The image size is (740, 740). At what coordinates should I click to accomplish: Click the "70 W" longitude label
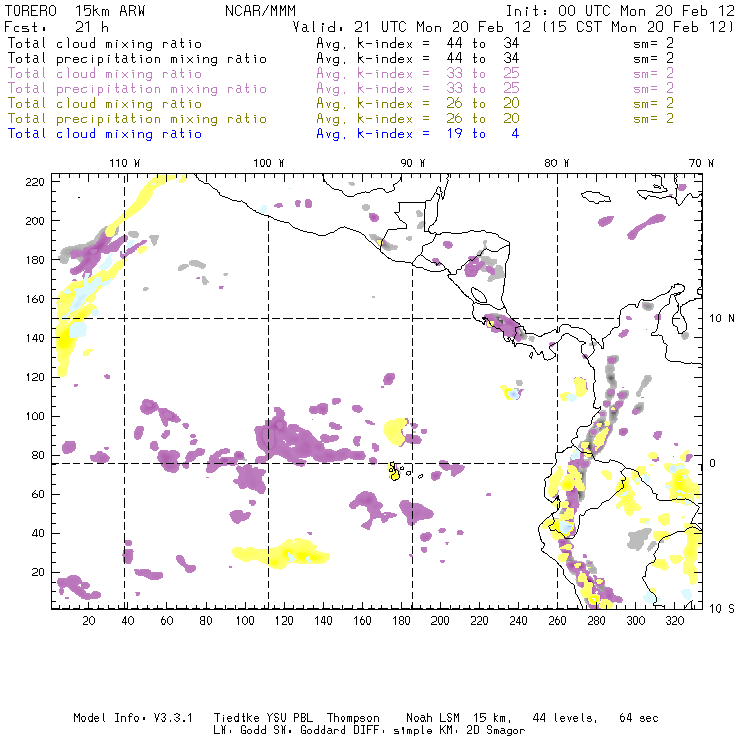(x=701, y=163)
